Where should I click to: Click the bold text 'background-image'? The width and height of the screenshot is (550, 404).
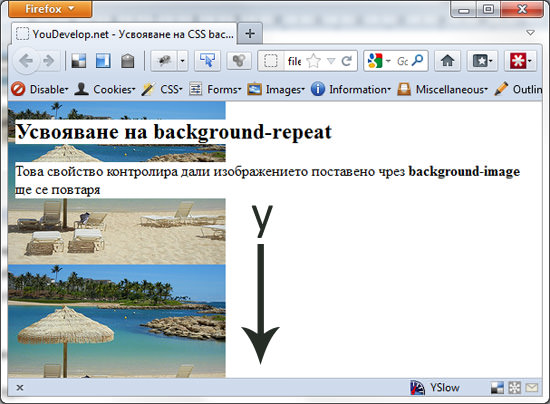(464, 171)
